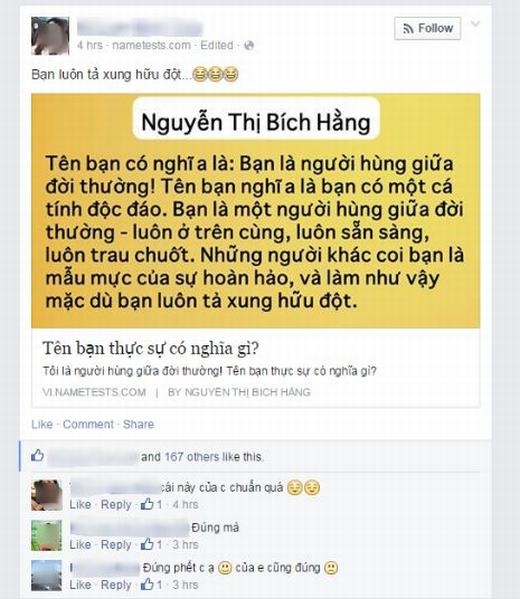Click the Edited history link

[217, 45]
